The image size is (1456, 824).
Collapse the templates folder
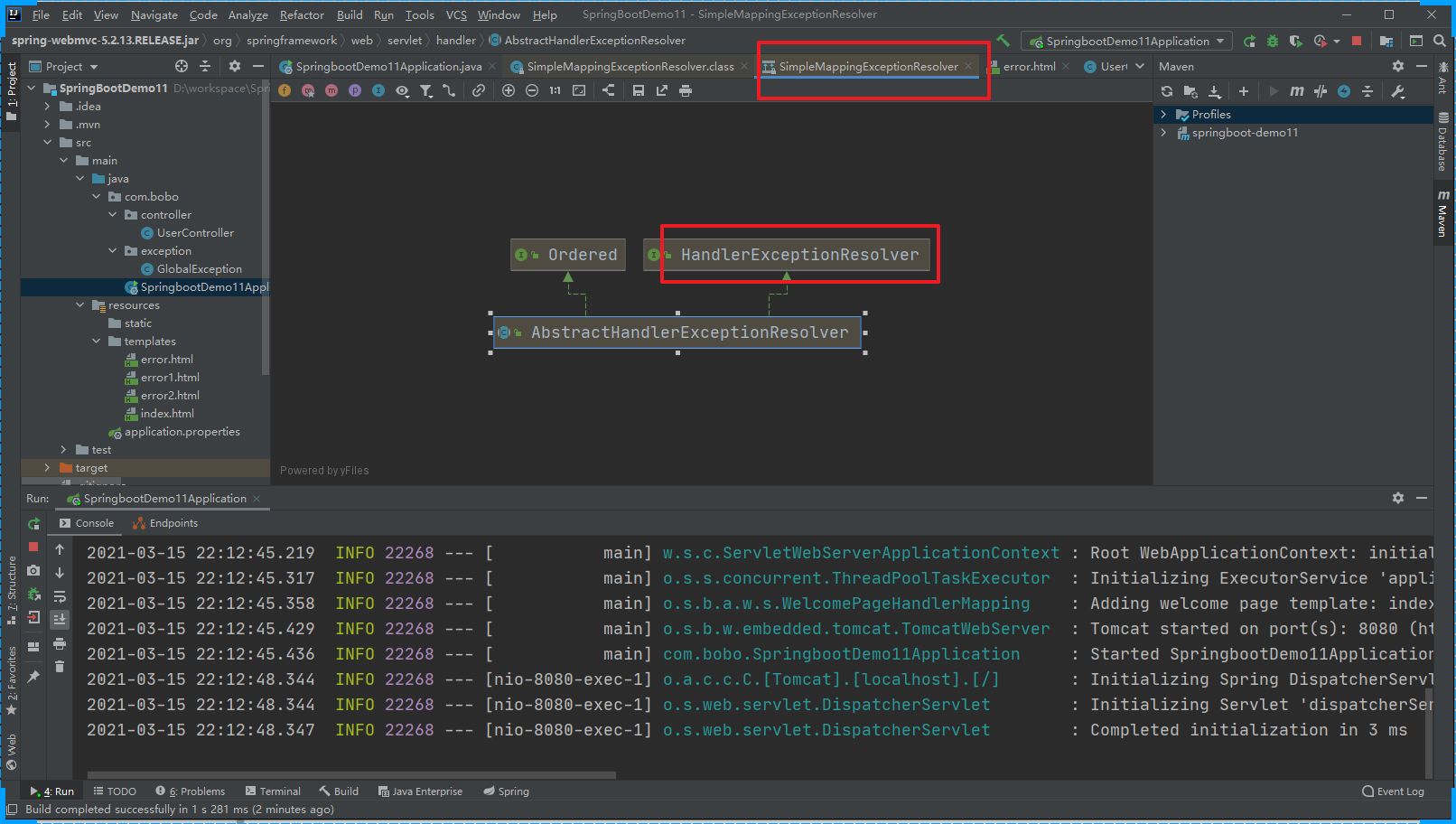coord(97,342)
